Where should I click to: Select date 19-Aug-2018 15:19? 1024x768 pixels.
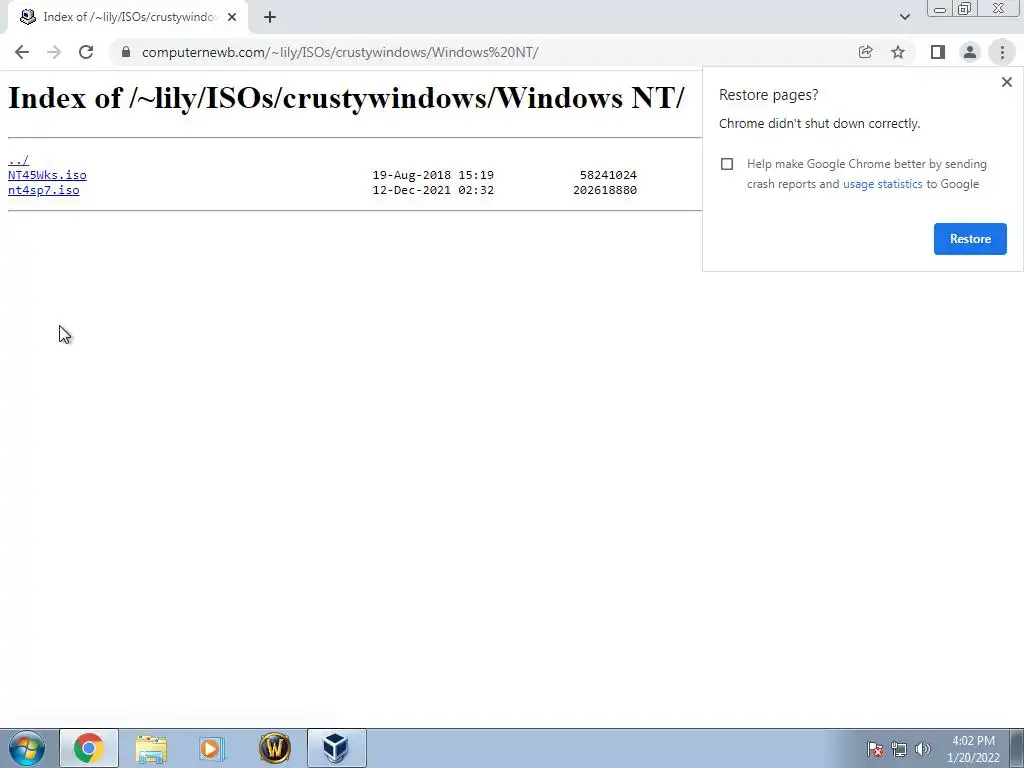click(x=433, y=175)
